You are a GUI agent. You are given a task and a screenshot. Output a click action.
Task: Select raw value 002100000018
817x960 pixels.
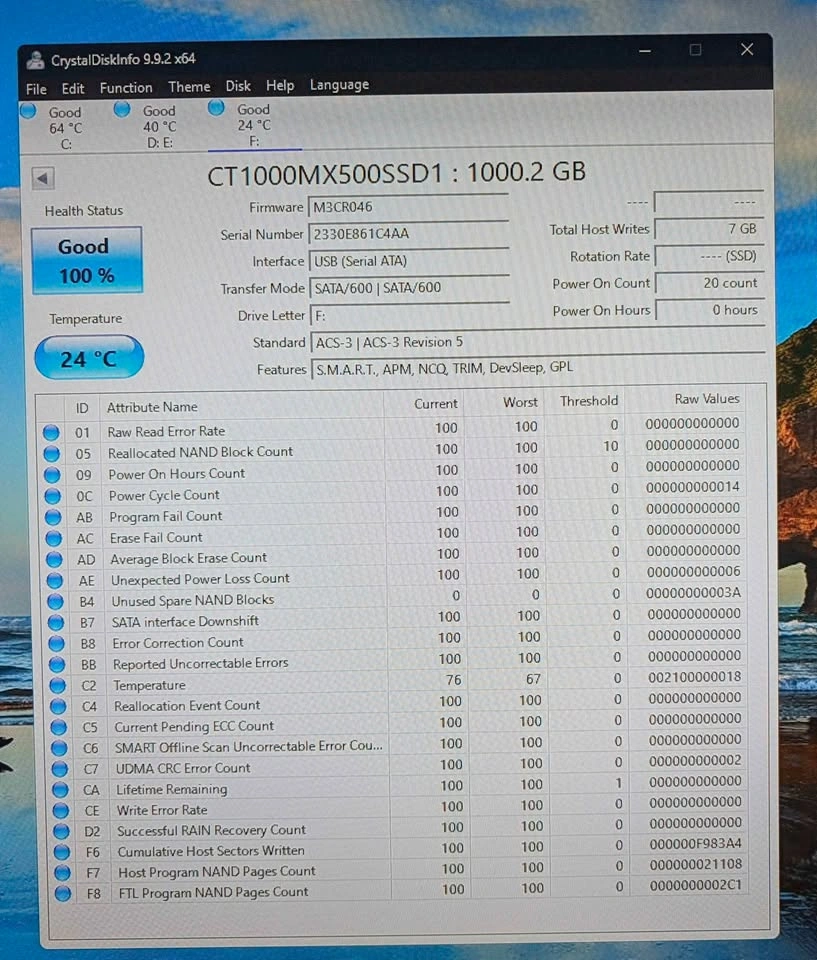695,677
